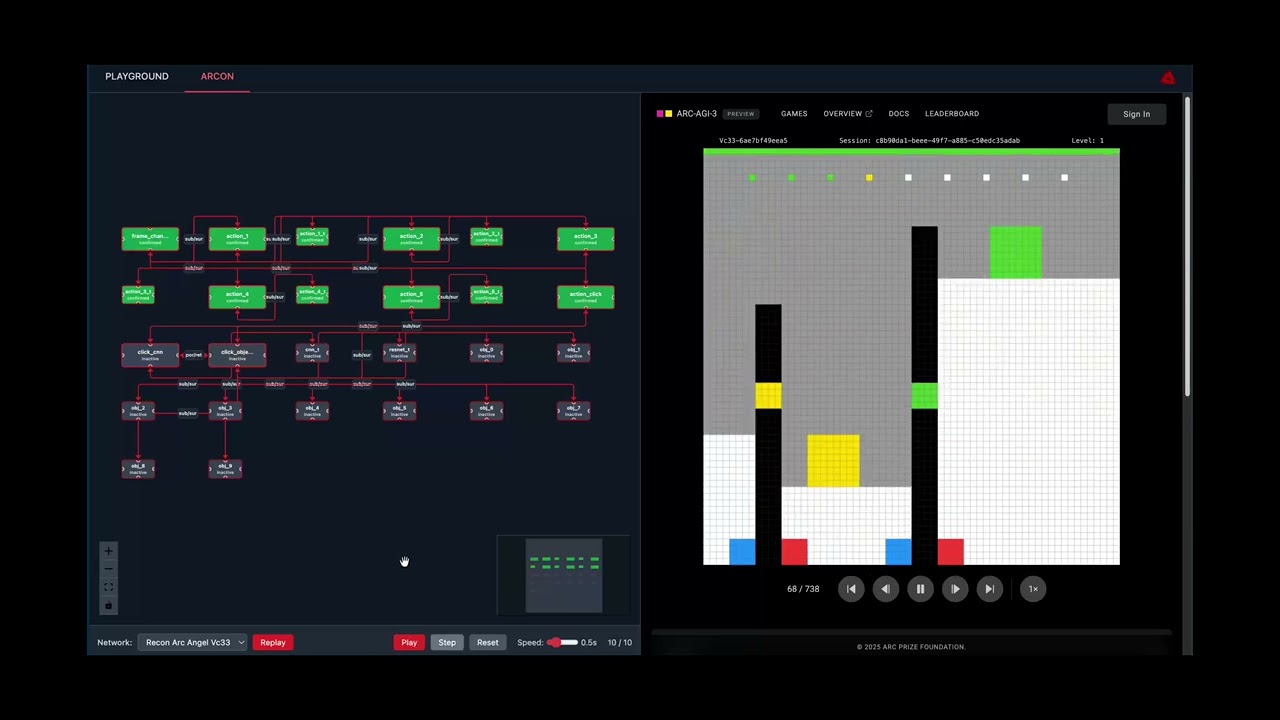The width and height of the screenshot is (1280, 720).
Task: Open the Network dropdown showing Recon Arc Angel Vc33
Action: [193, 642]
